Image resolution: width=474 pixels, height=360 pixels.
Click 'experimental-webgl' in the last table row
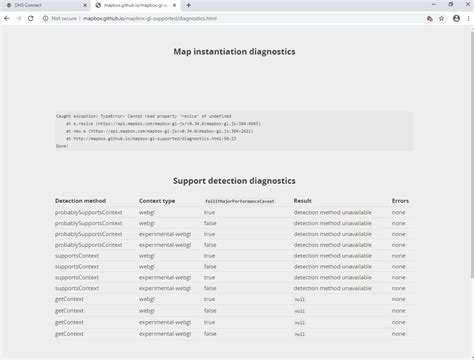(165, 334)
